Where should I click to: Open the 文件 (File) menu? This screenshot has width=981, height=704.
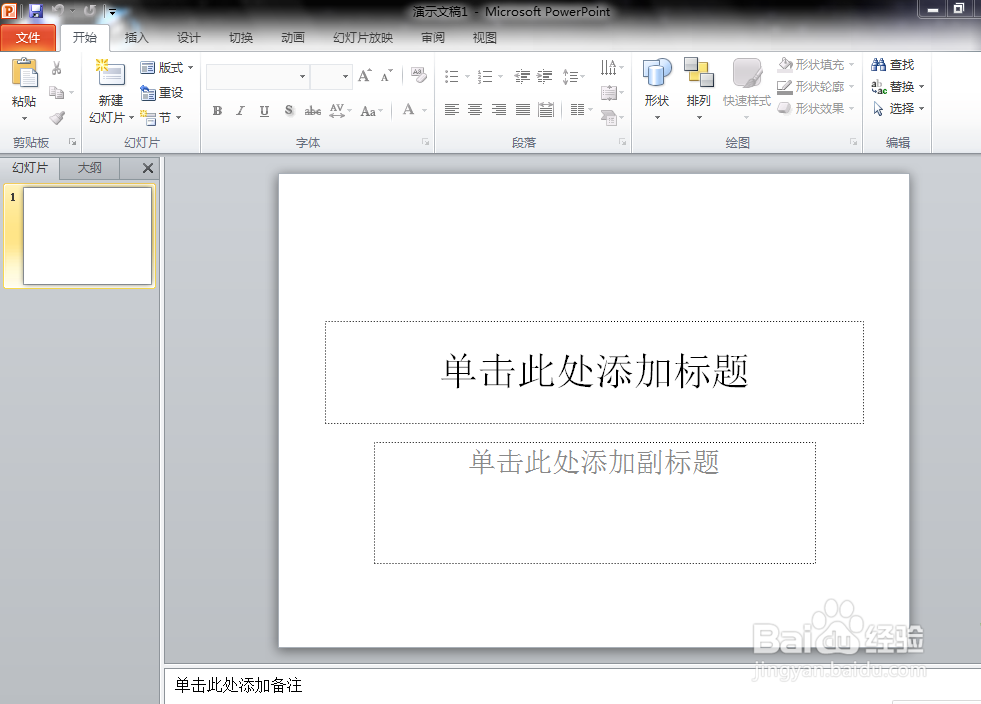[29, 37]
